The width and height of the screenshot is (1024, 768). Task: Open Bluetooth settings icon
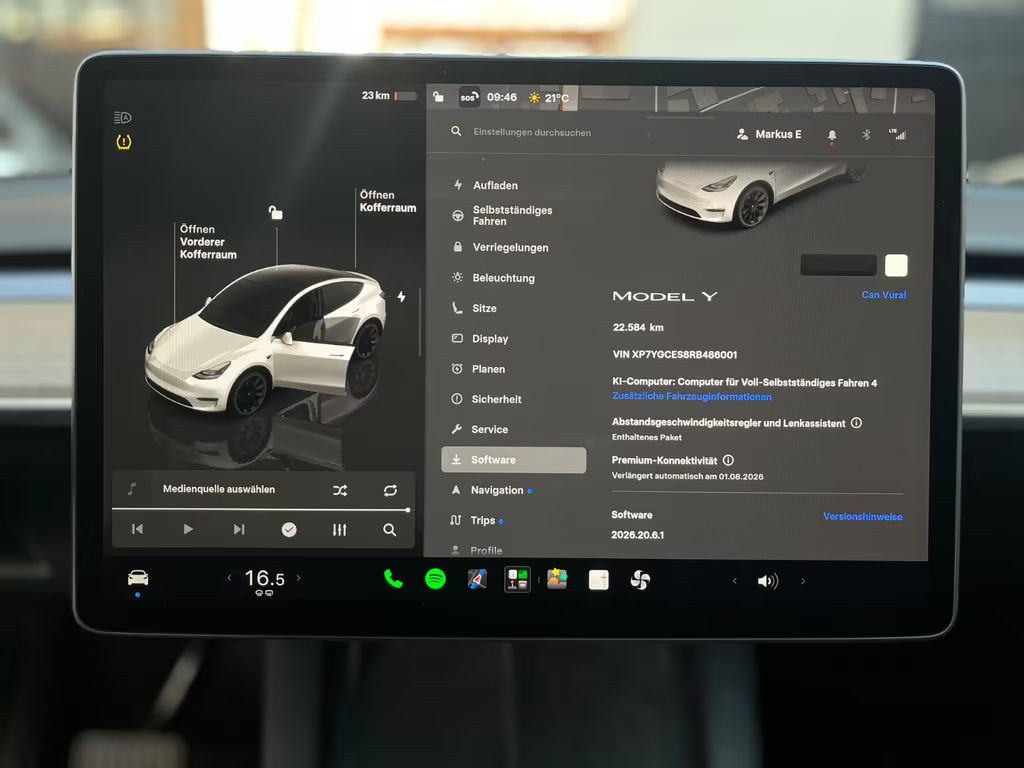pyautogui.click(x=866, y=135)
